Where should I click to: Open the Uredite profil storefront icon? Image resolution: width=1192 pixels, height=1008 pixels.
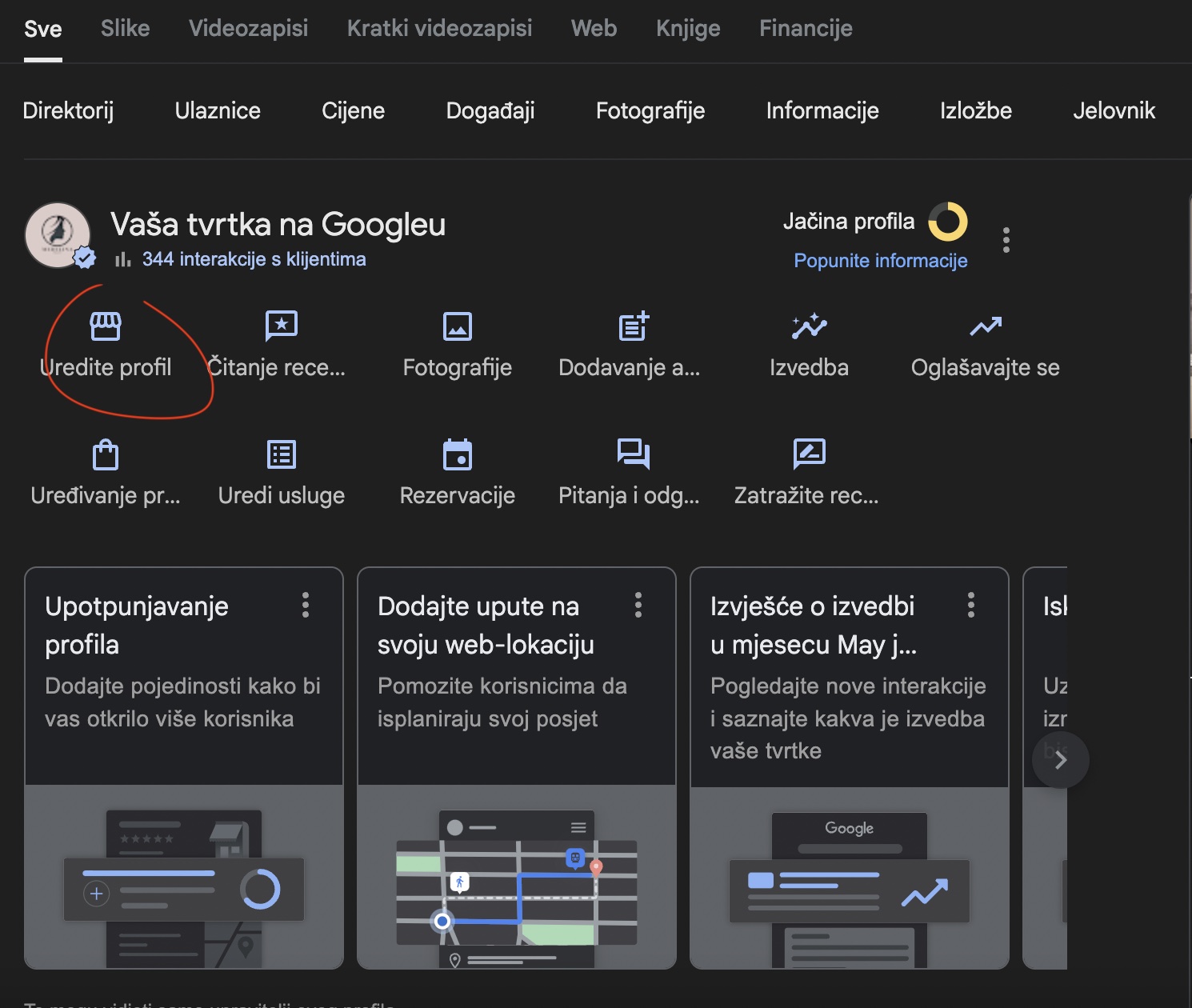tap(106, 326)
